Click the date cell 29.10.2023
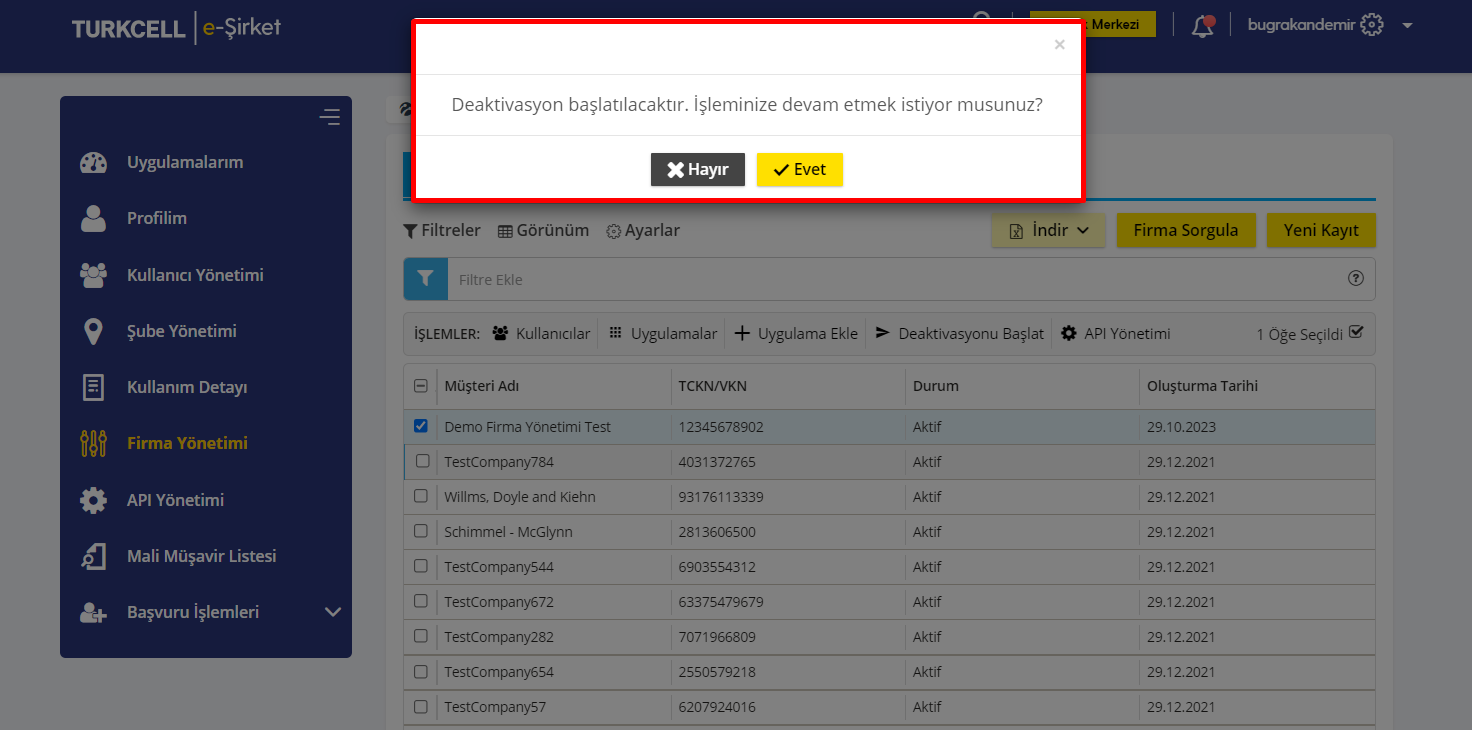1472x730 pixels. click(x=1181, y=427)
